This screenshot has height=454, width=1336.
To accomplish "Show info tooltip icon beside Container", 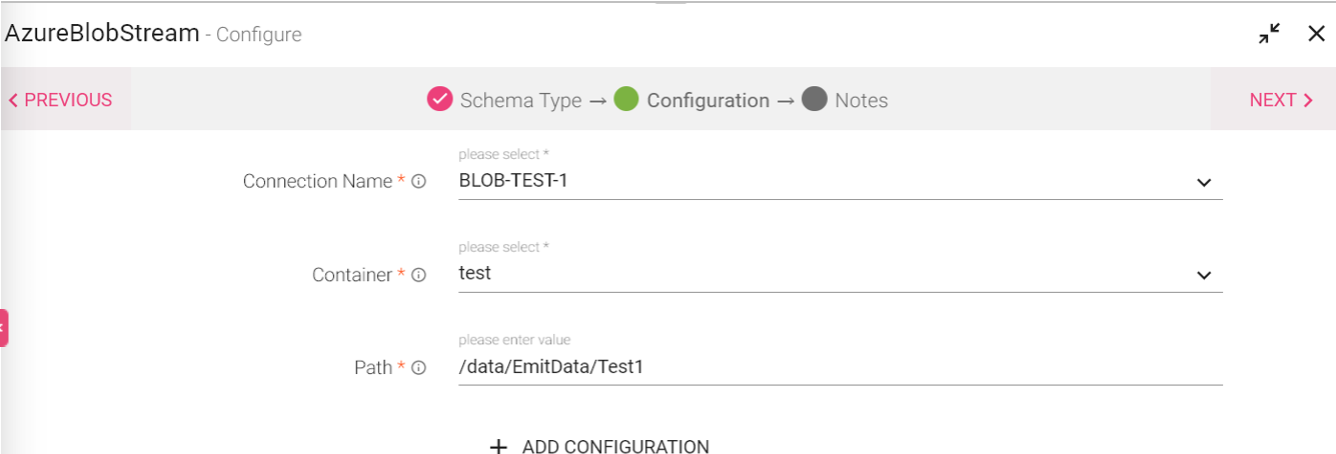I will 419,275.
